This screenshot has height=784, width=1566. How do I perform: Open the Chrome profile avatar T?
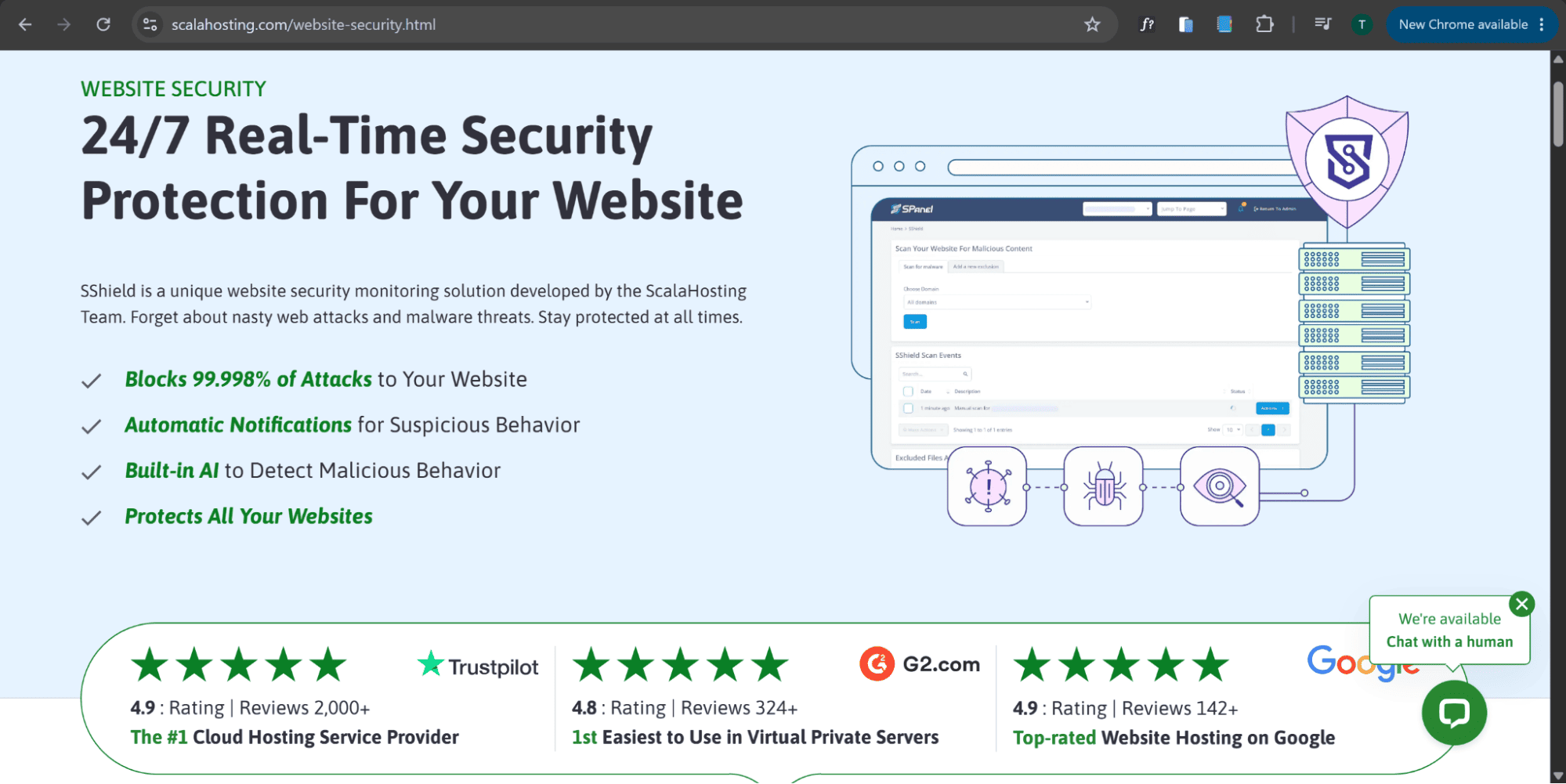pyautogui.click(x=1362, y=24)
